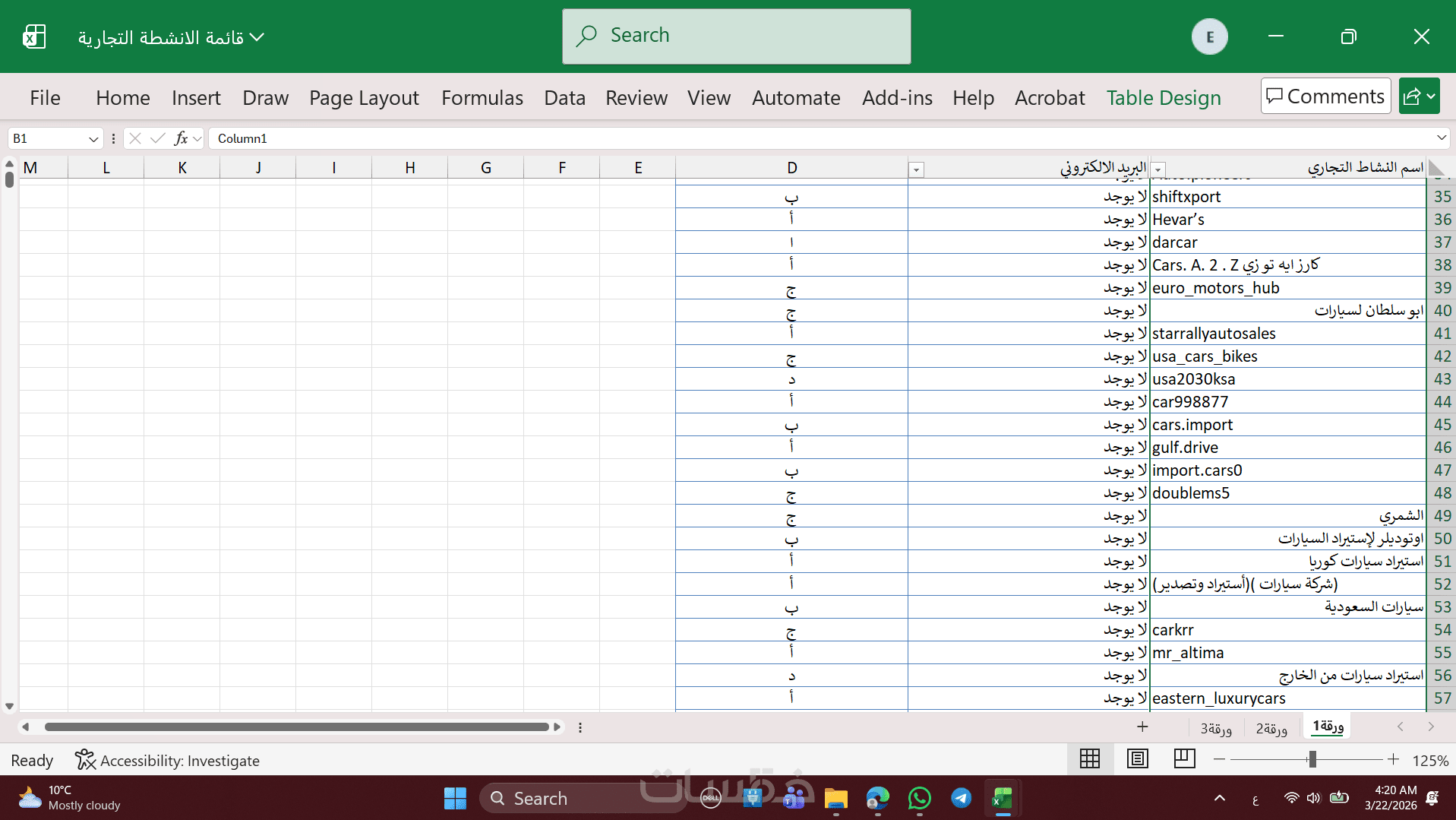The image size is (1456, 820).
Task: Open the Add-ins tab
Action: (897, 97)
